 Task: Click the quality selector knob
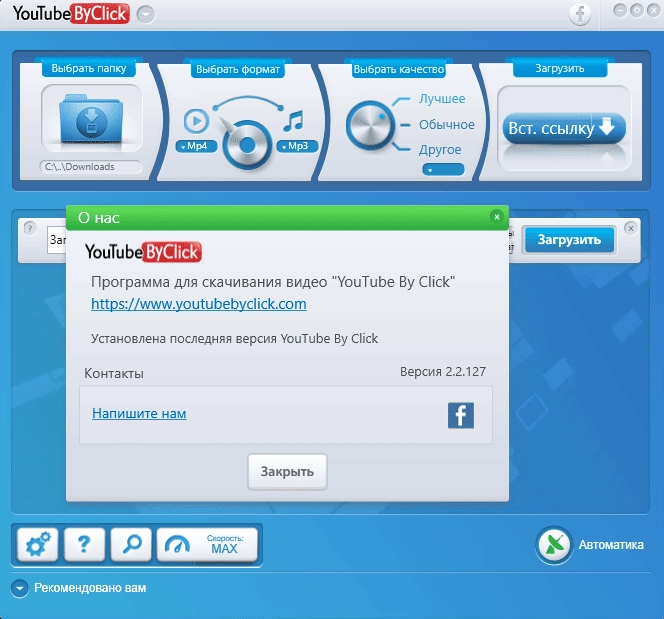(x=370, y=126)
